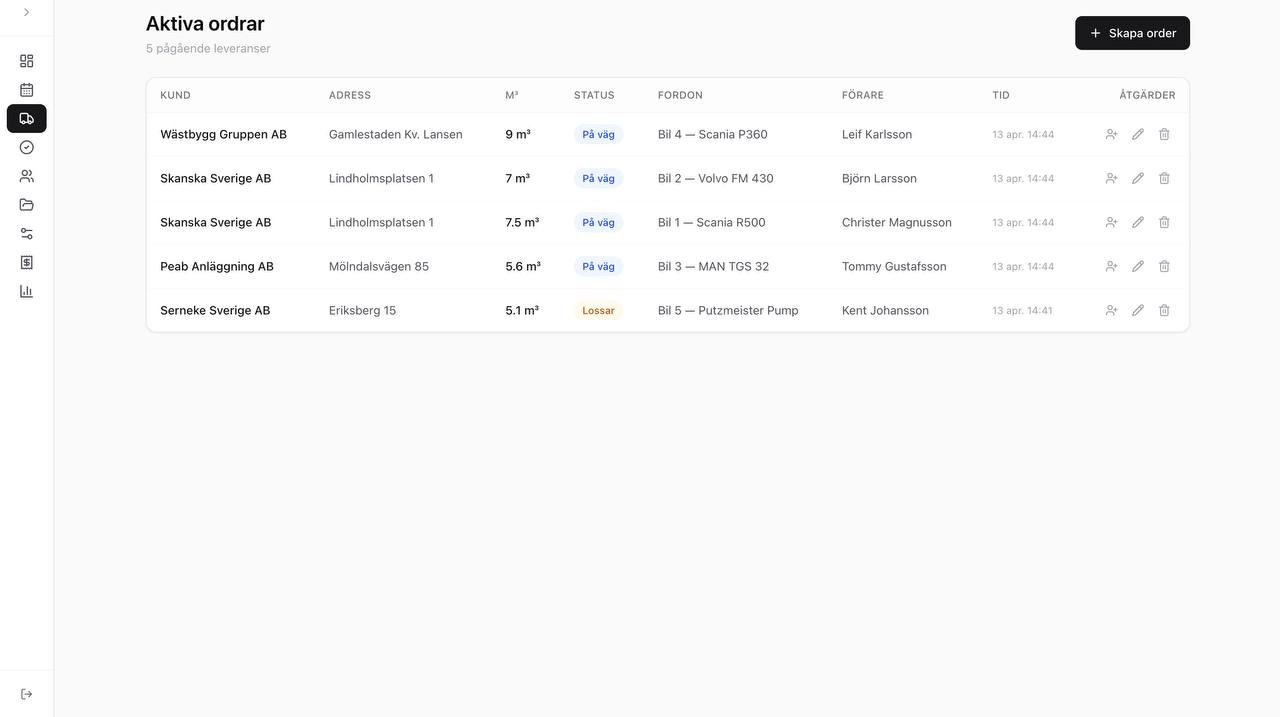Select the Peab Anläggning AB customer name
The height and width of the screenshot is (717, 1280).
[x=217, y=266]
